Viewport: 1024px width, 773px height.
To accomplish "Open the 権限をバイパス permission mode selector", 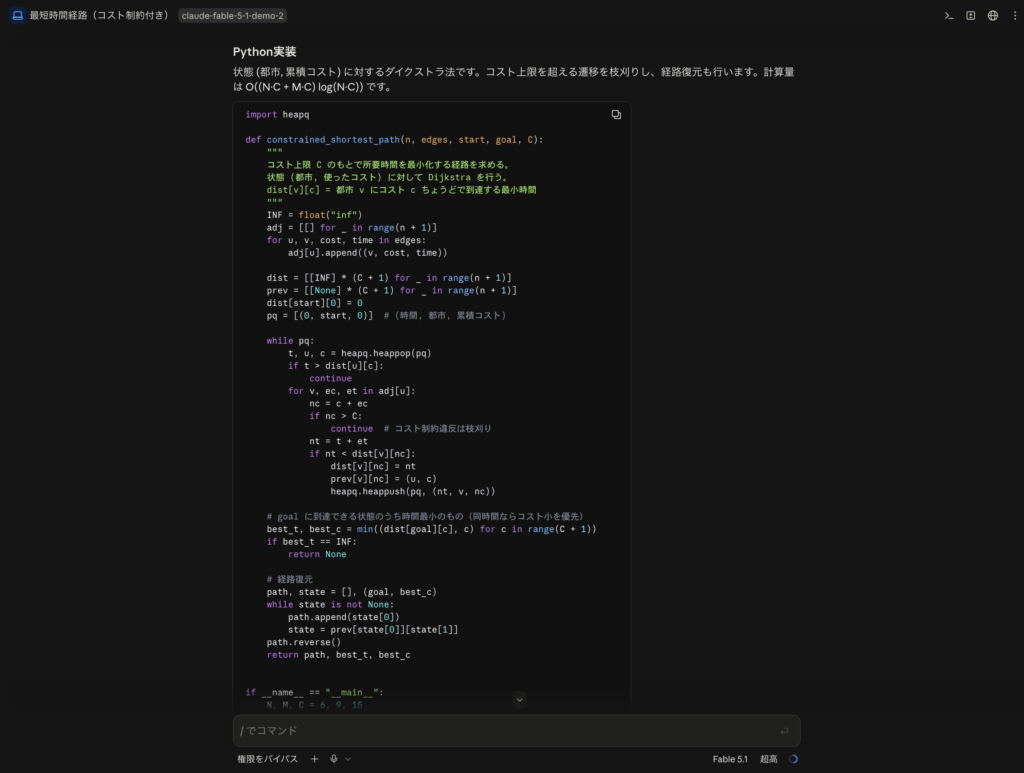I will (267, 759).
